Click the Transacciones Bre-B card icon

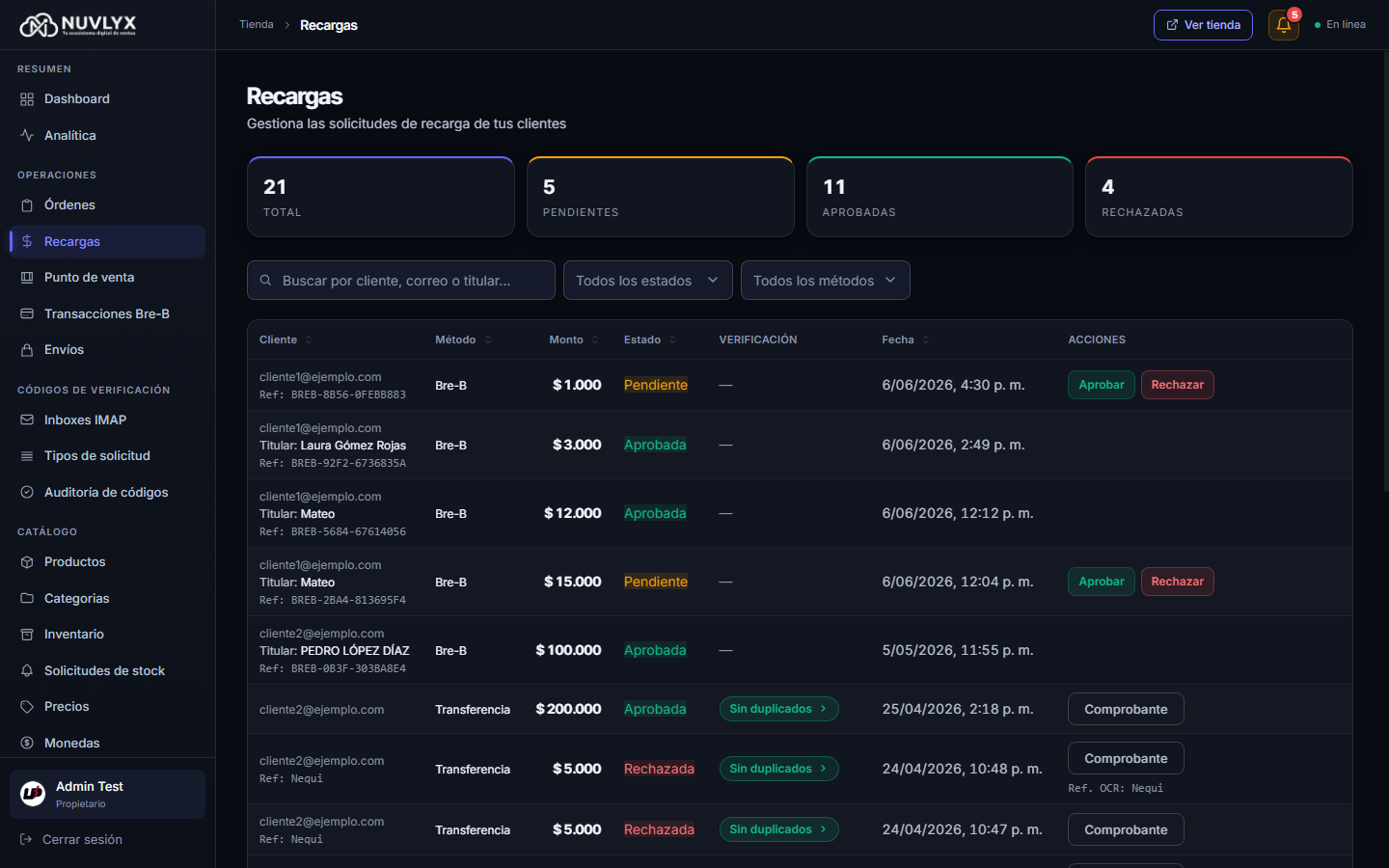[27, 314]
